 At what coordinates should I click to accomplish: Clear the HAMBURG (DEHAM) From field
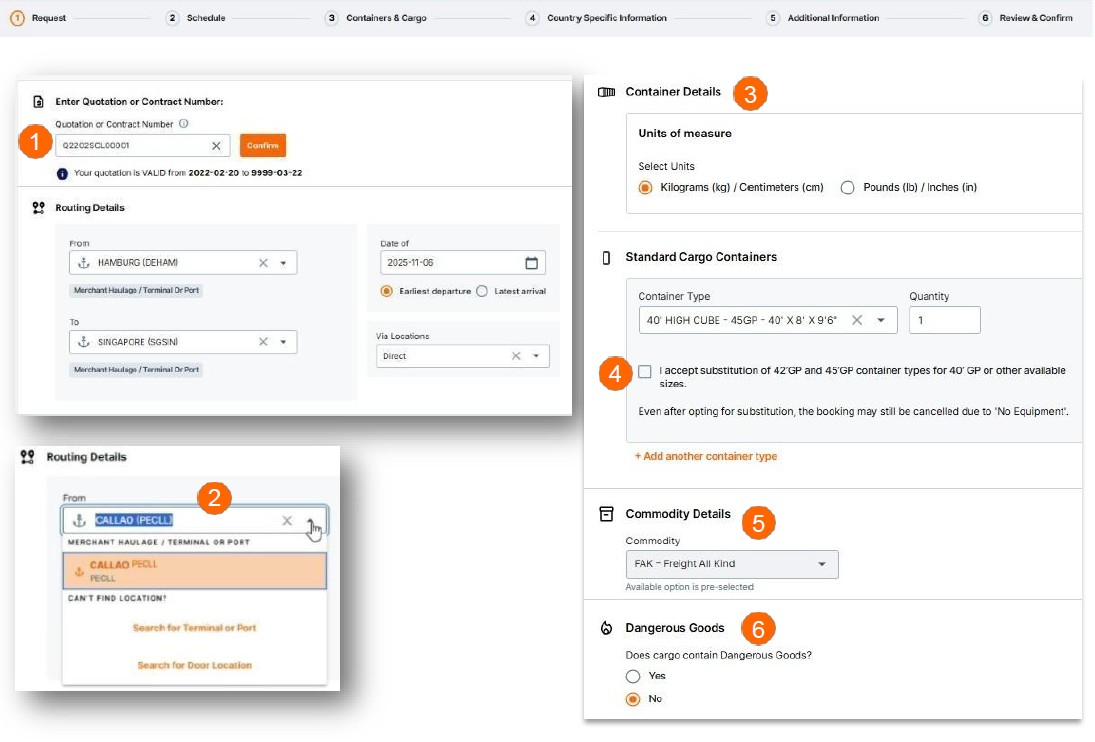(263, 263)
